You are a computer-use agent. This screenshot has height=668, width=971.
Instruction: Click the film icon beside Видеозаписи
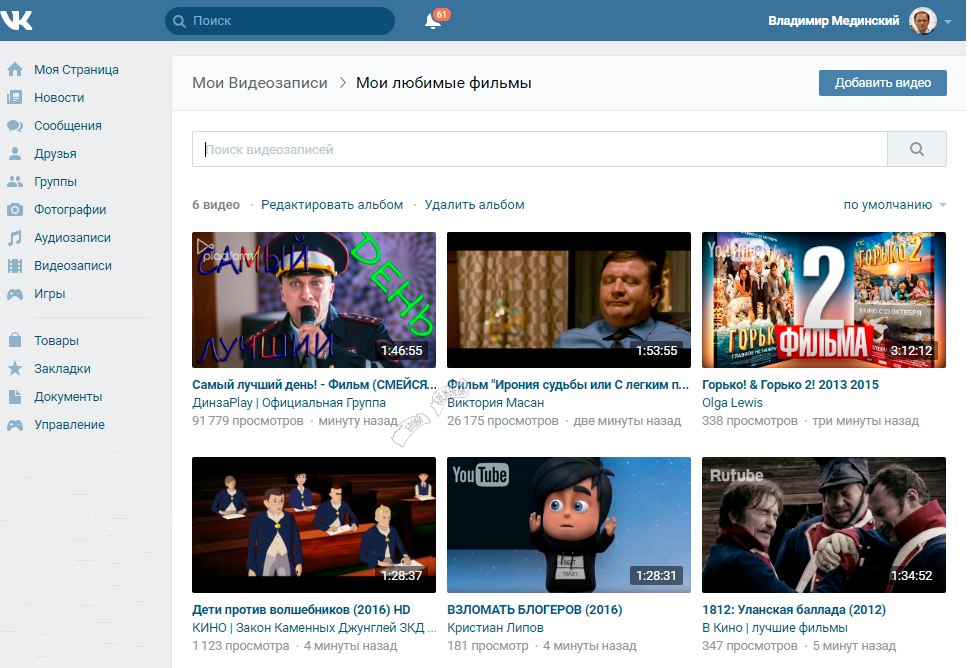[x=15, y=266]
